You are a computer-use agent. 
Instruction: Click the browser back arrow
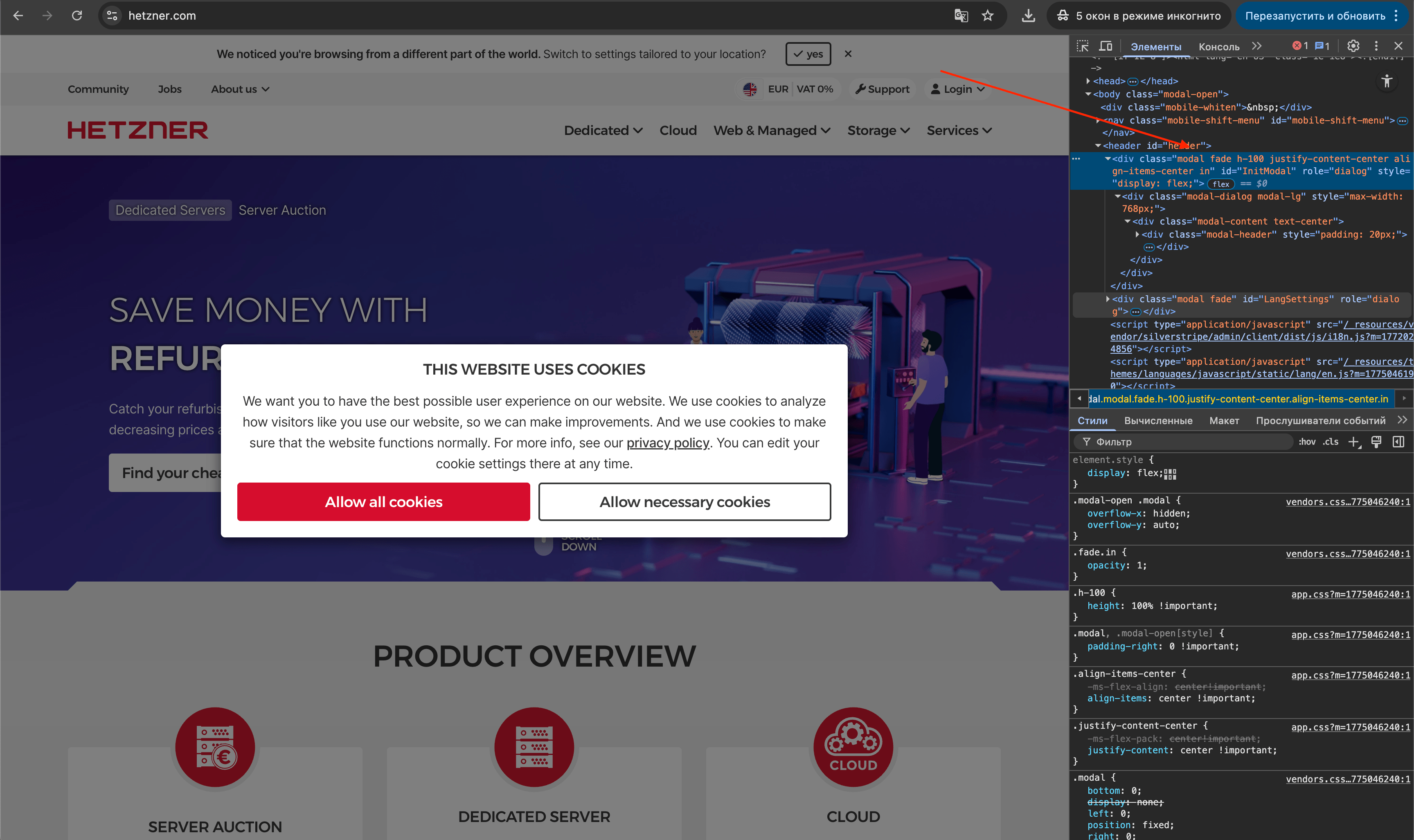click(18, 16)
